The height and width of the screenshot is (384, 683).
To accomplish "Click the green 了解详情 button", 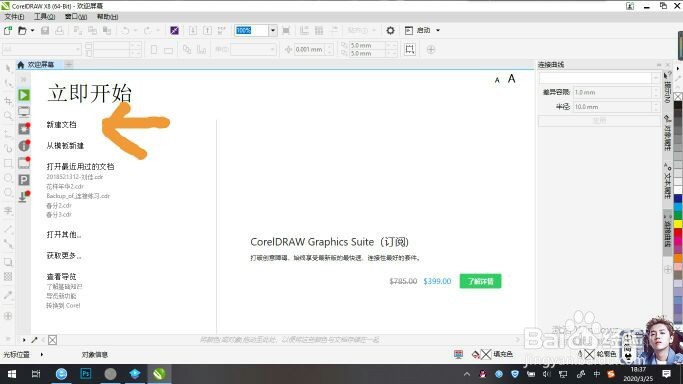I will [x=480, y=281].
